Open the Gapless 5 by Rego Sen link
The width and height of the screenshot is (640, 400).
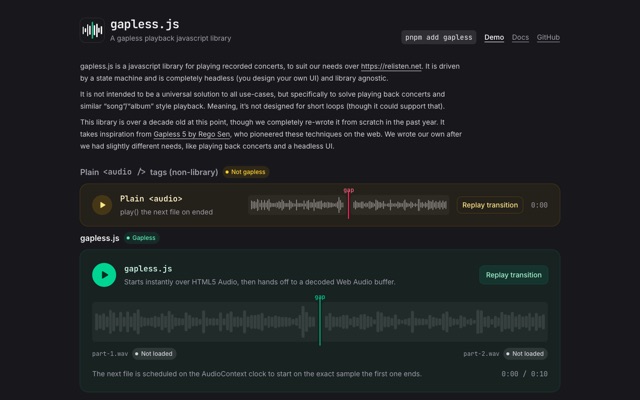pos(192,134)
